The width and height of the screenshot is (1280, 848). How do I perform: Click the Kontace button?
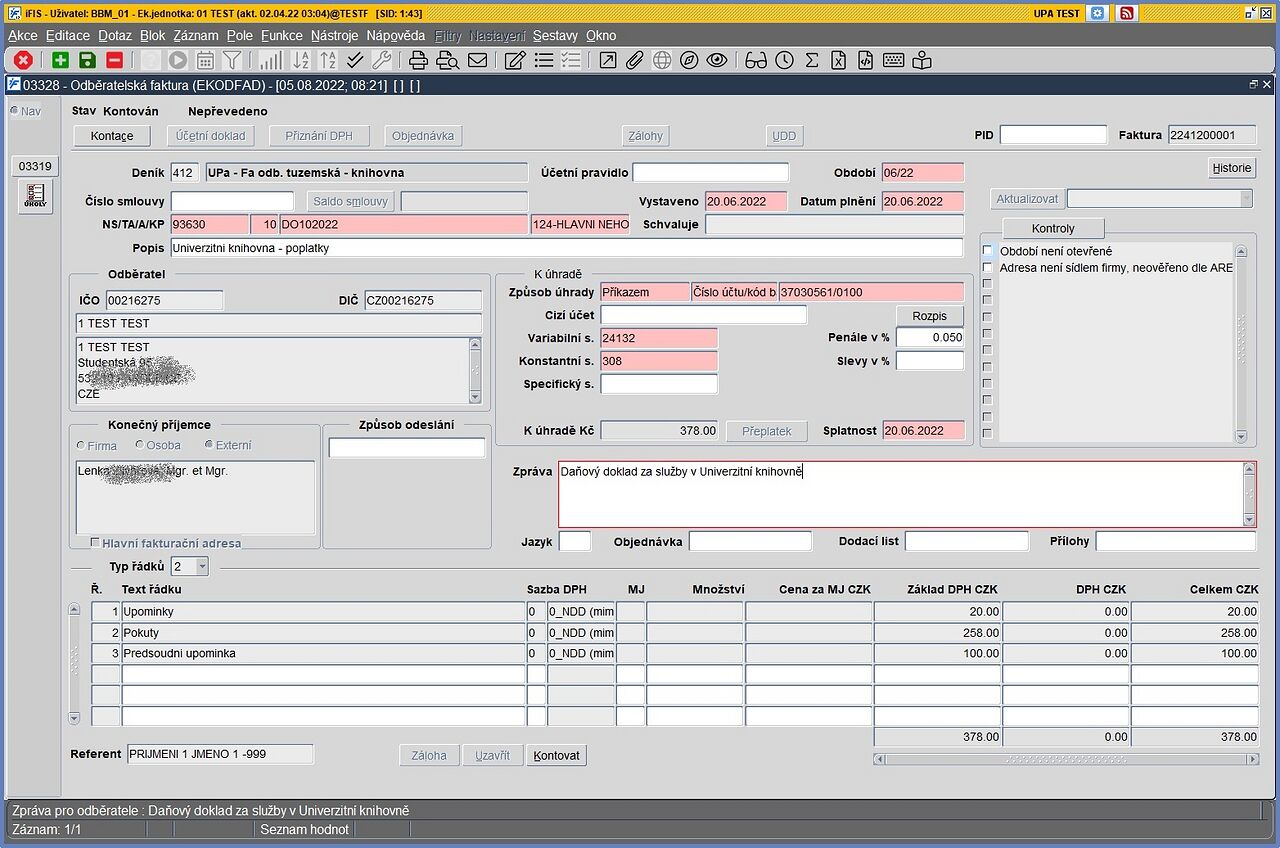(x=111, y=136)
